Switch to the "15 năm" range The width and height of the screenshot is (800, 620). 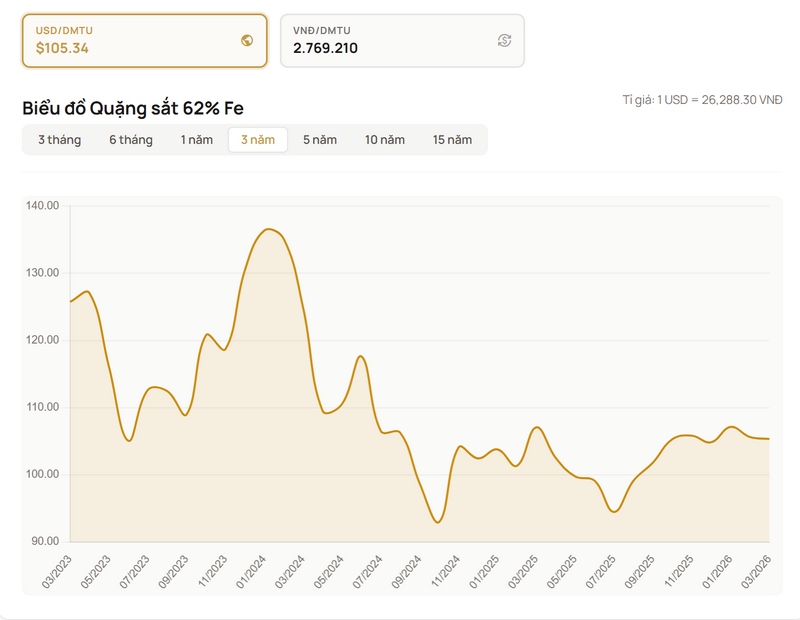[x=452, y=140]
